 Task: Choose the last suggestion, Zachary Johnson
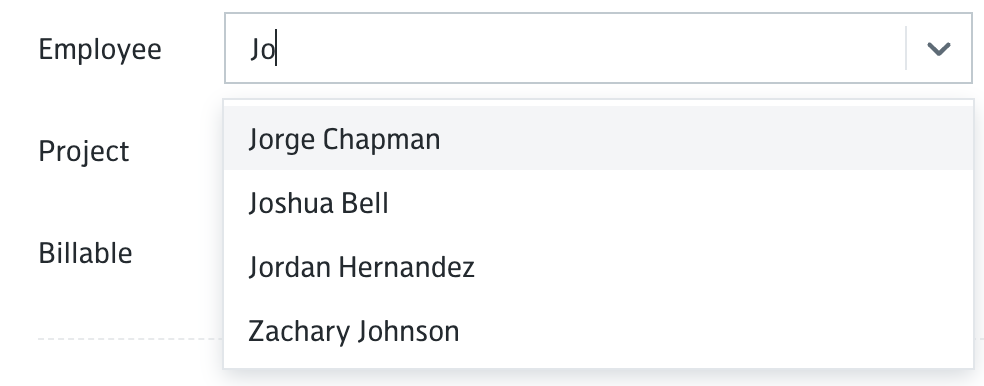[598, 331]
